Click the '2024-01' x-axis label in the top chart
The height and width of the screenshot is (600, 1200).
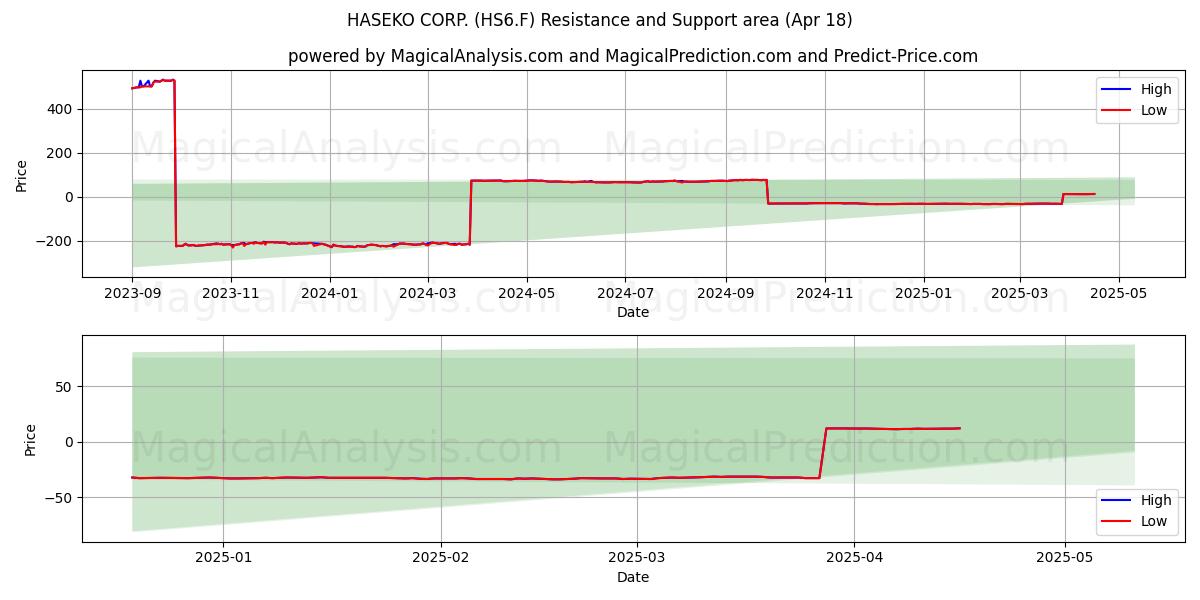(329, 294)
